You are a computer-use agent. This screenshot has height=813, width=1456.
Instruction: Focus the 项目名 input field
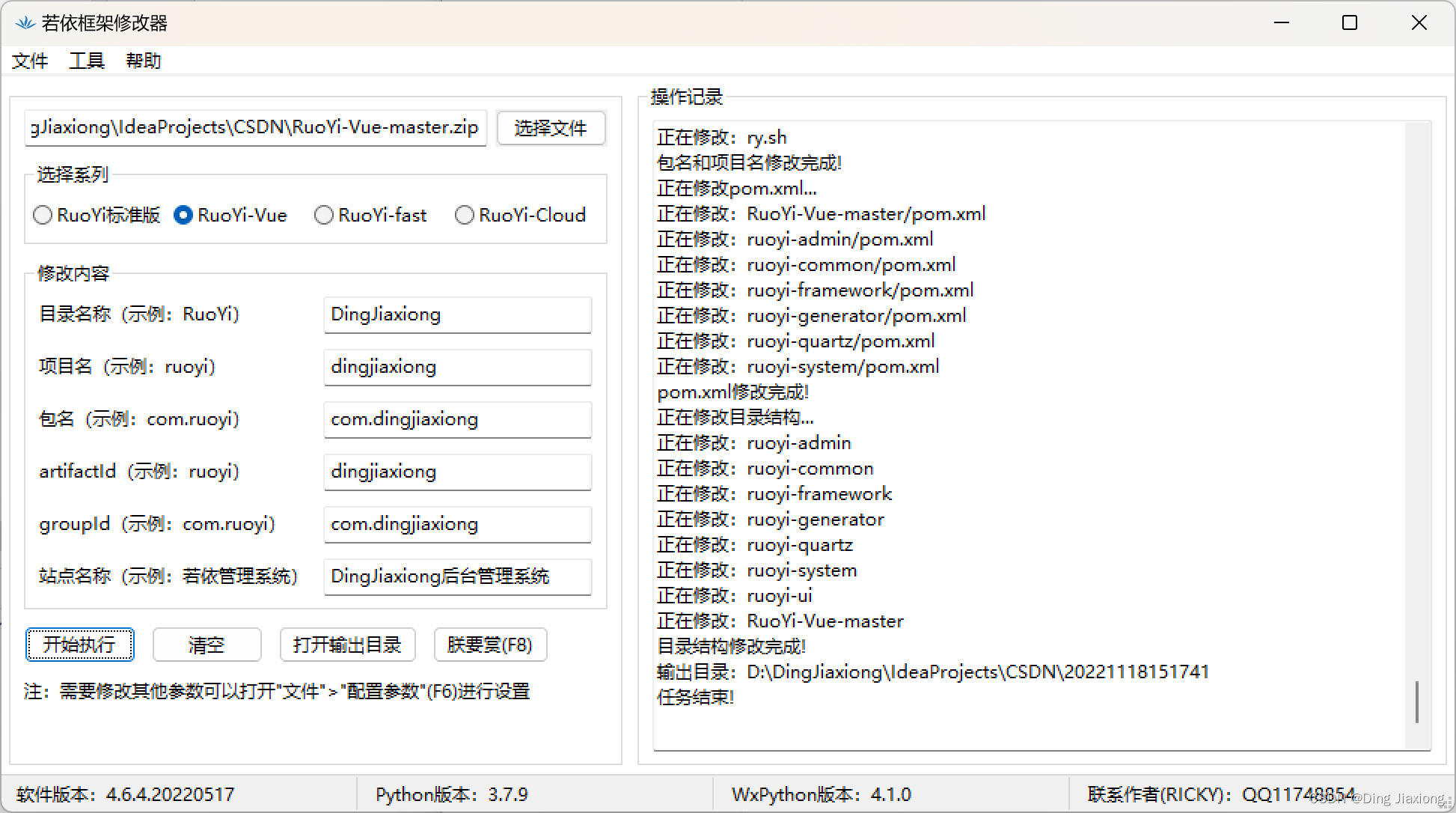coord(457,368)
